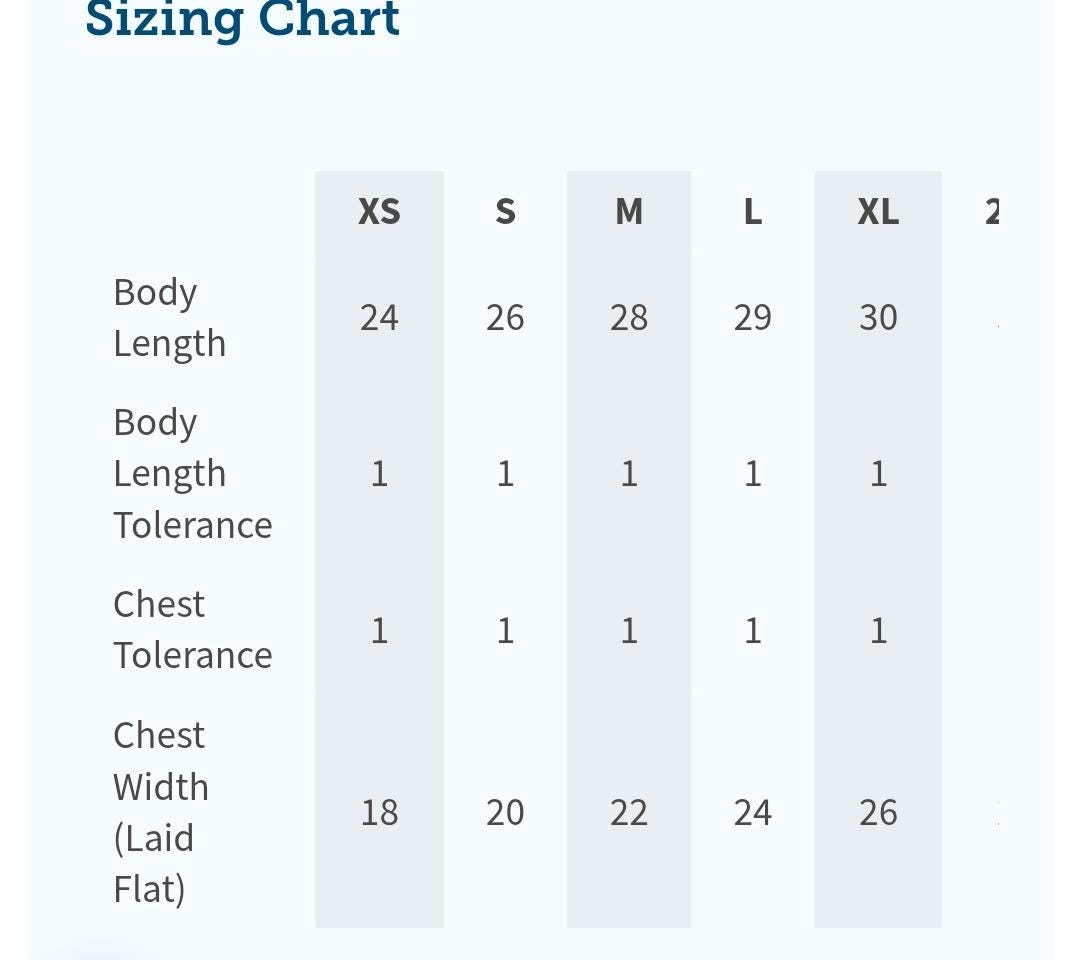Click the Body Length row label

[x=169, y=317]
